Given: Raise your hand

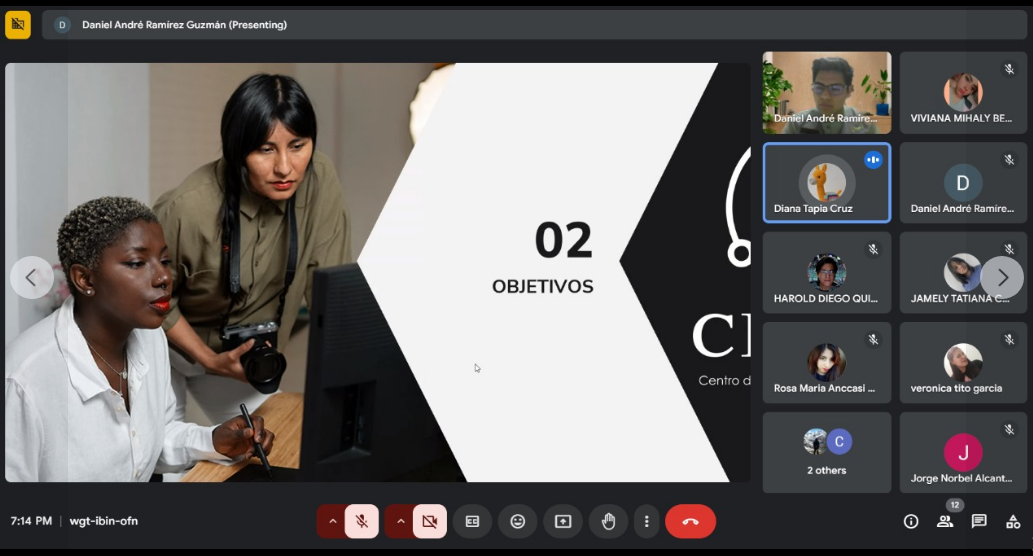Looking at the screenshot, I should [608, 521].
